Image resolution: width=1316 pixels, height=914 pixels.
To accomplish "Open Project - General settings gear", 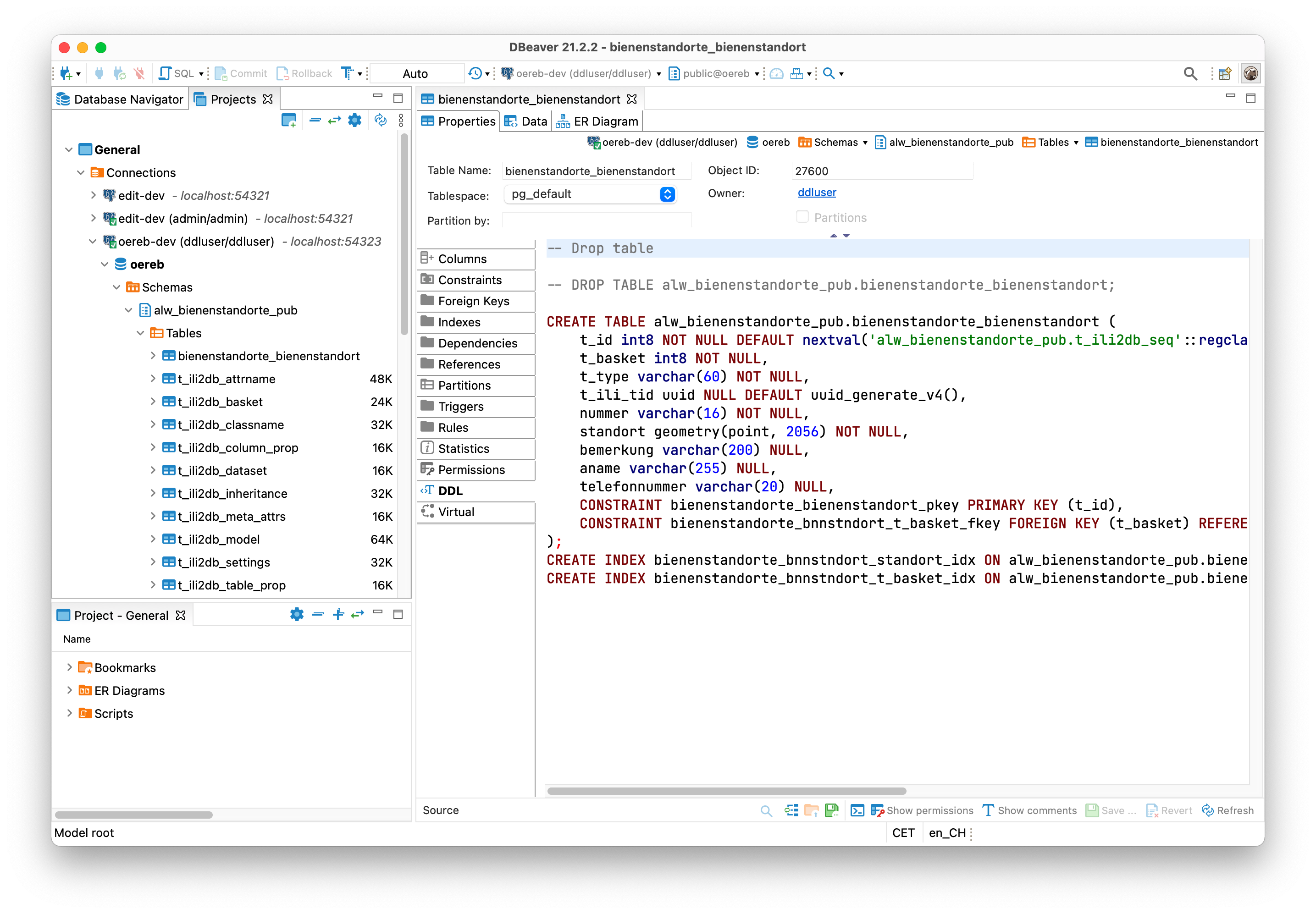I will 297,615.
